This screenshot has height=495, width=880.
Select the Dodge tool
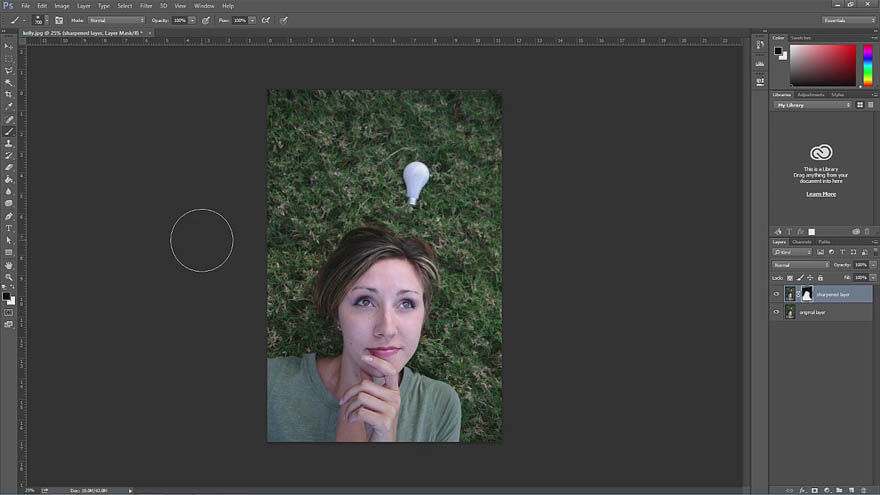pos(8,204)
